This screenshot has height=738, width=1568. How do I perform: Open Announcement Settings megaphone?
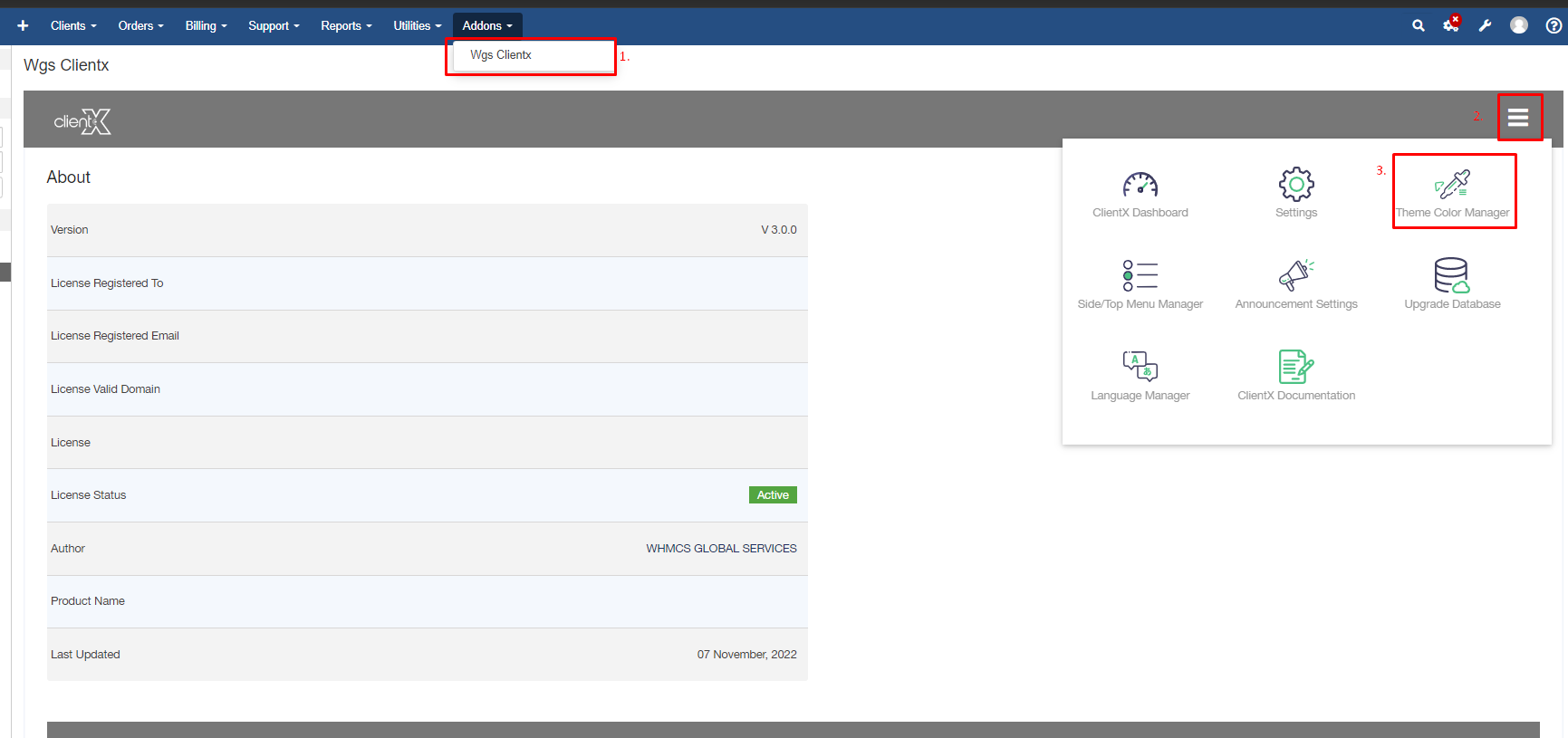point(1296,276)
